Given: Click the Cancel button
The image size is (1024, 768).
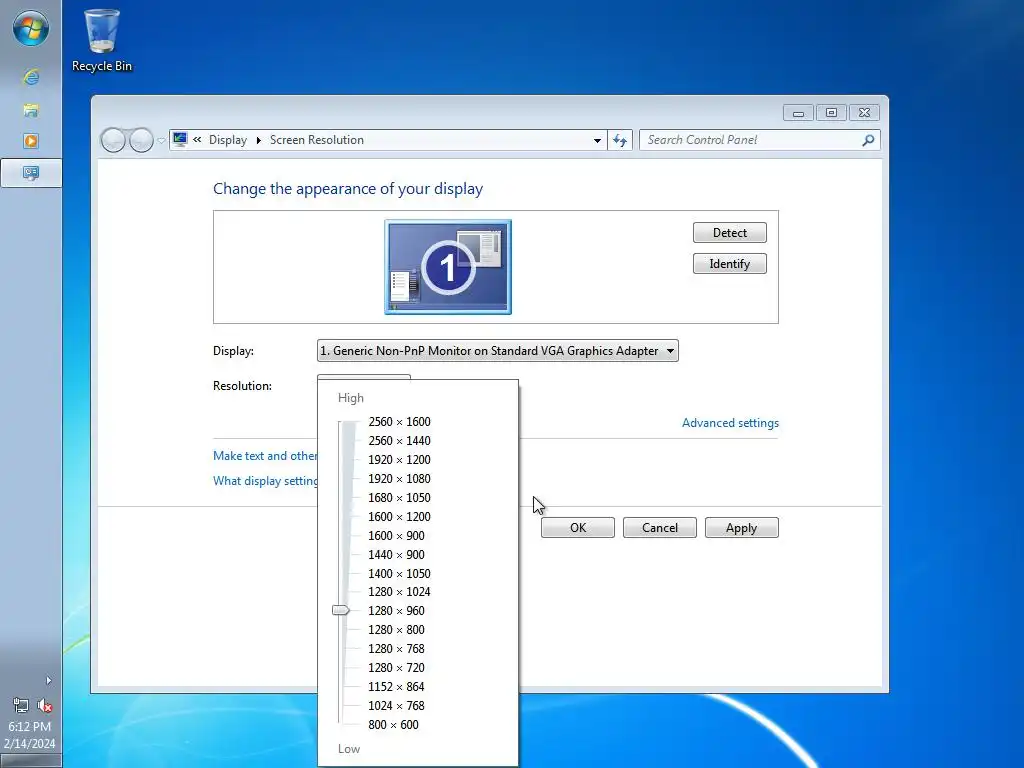Looking at the screenshot, I should click(660, 528).
